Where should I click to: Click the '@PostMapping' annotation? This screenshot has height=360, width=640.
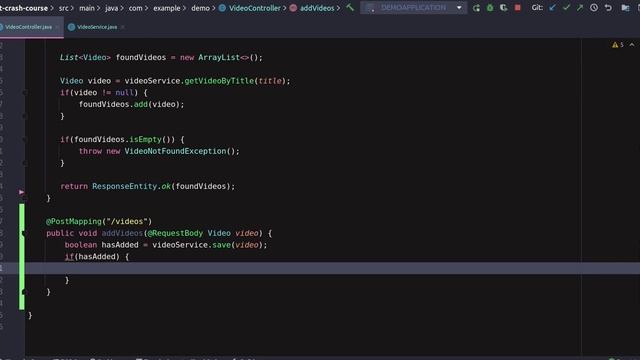pos(74,221)
